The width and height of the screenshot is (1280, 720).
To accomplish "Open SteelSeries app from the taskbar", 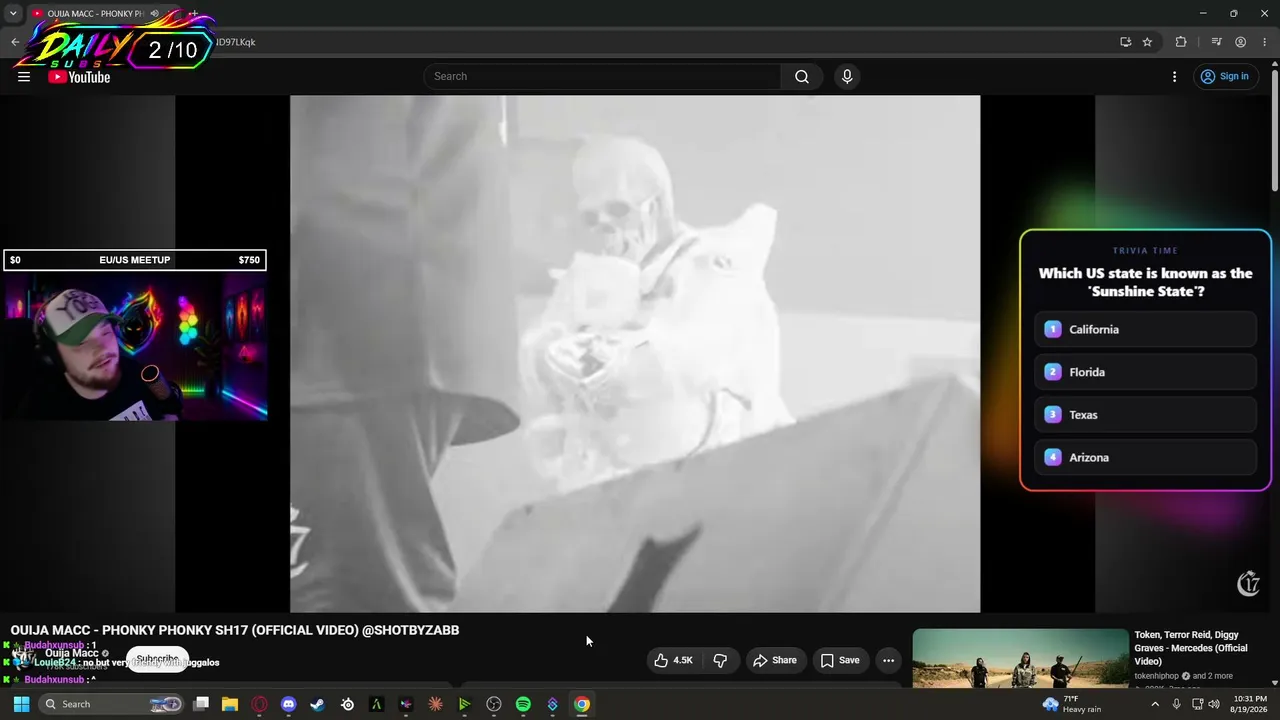I will click(x=347, y=704).
